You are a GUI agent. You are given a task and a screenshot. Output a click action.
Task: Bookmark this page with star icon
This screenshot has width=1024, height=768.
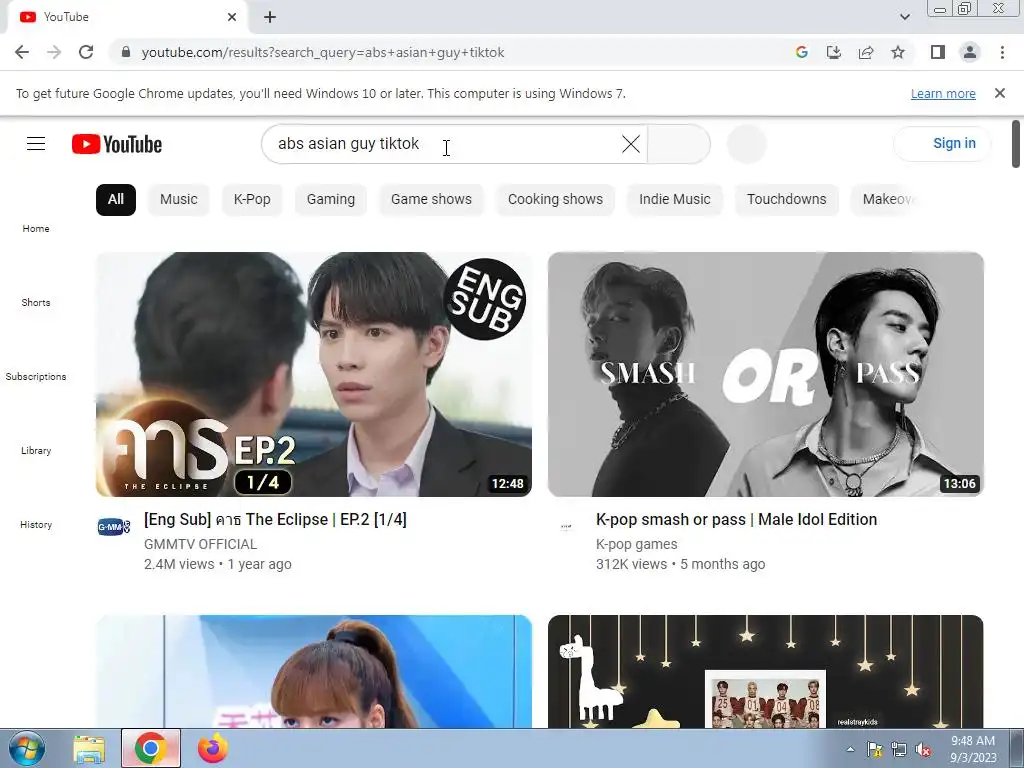[898, 52]
